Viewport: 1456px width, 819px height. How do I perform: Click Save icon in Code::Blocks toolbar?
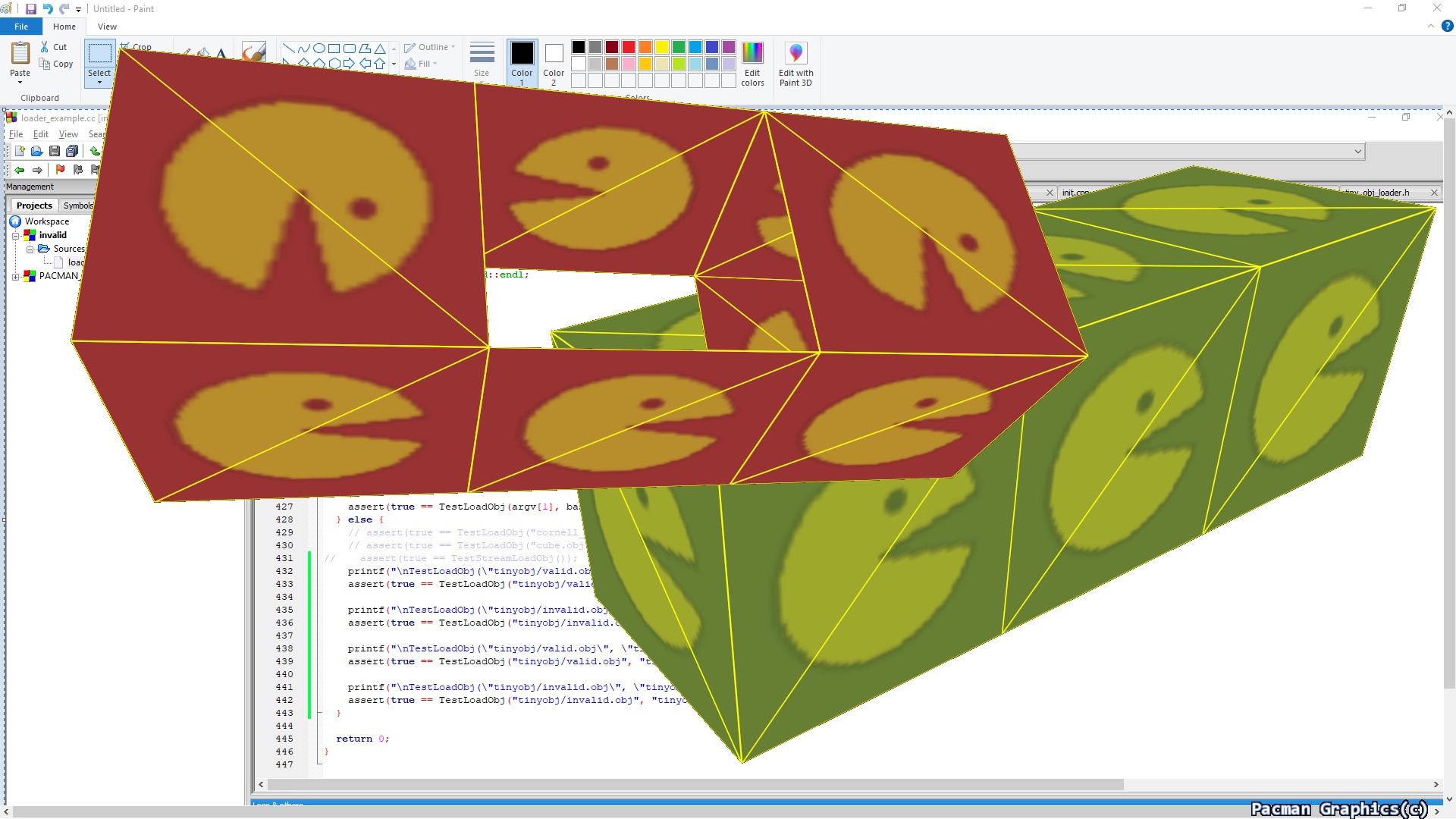click(x=55, y=151)
